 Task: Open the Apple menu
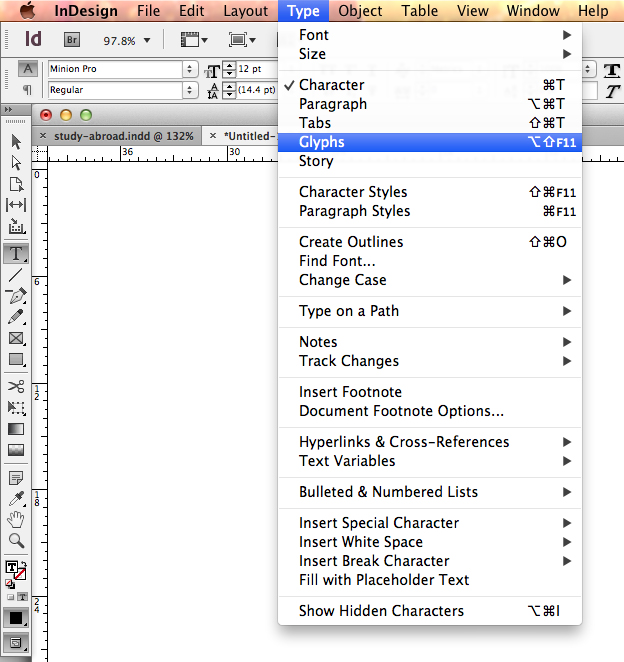point(28,11)
